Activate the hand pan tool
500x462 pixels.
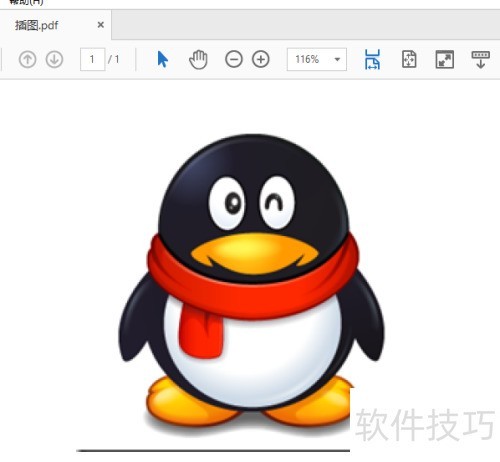[x=198, y=60]
